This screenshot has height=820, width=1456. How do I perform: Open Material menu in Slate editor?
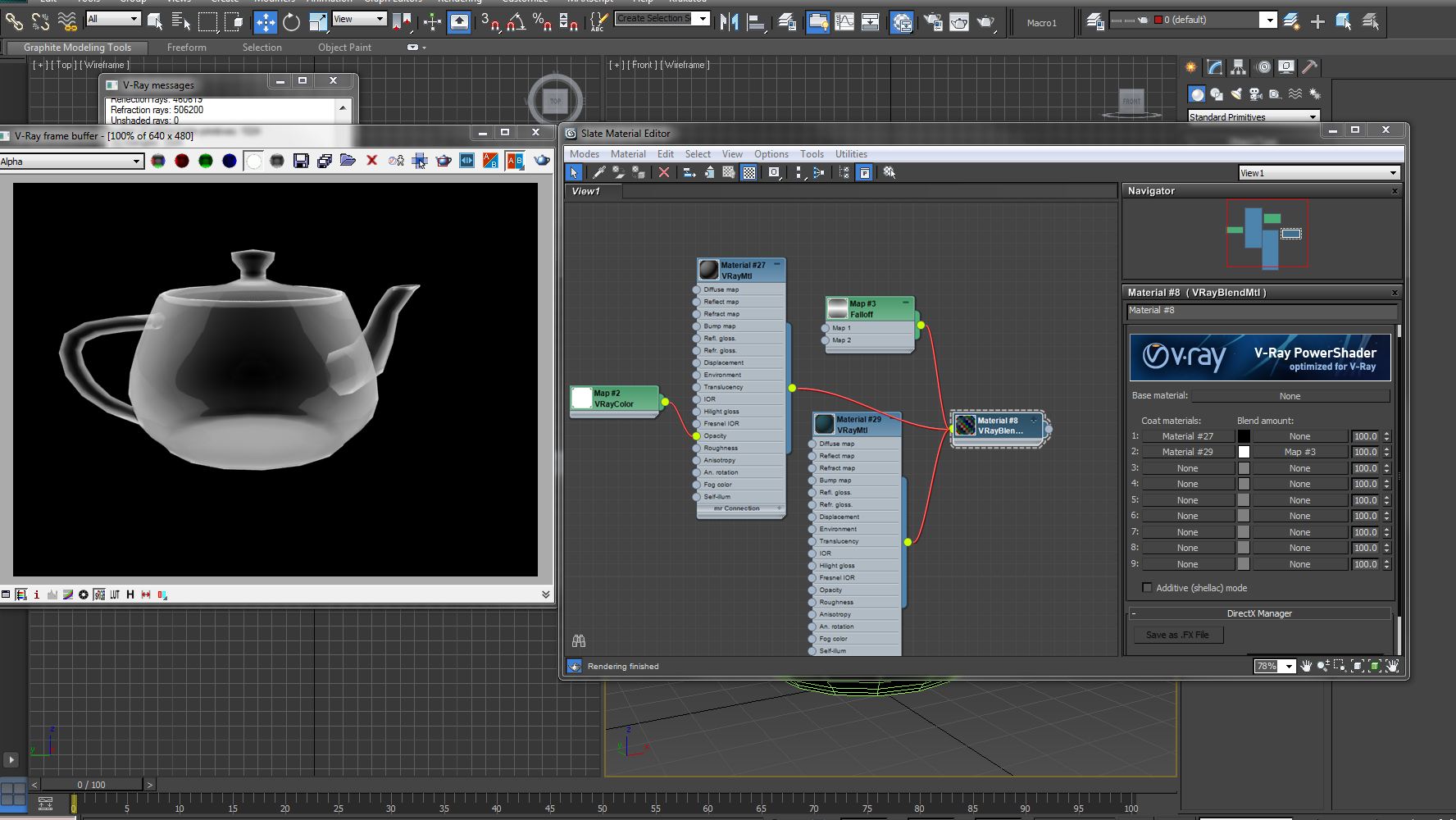click(x=628, y=154)
